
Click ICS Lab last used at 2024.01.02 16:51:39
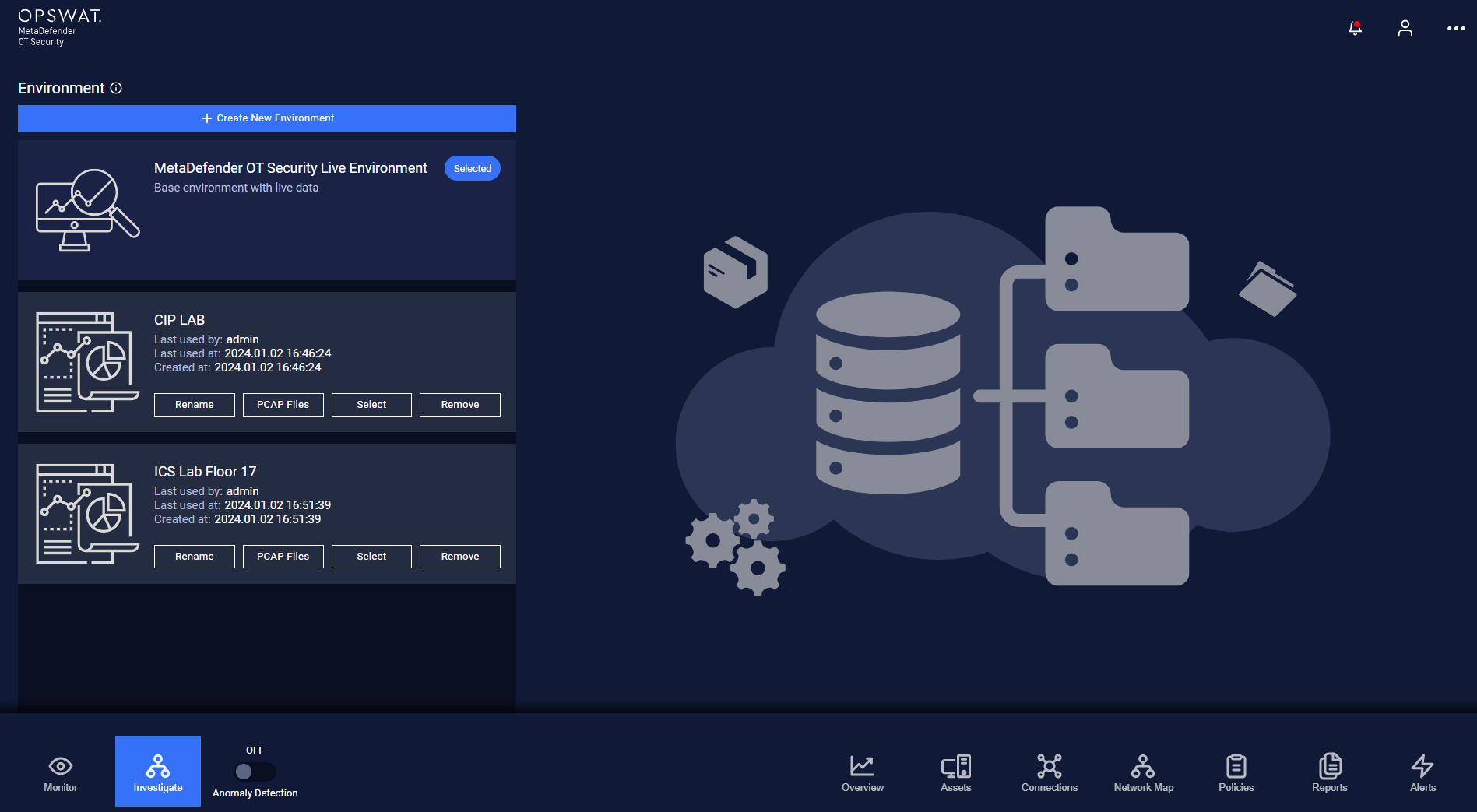pos(242,505)
